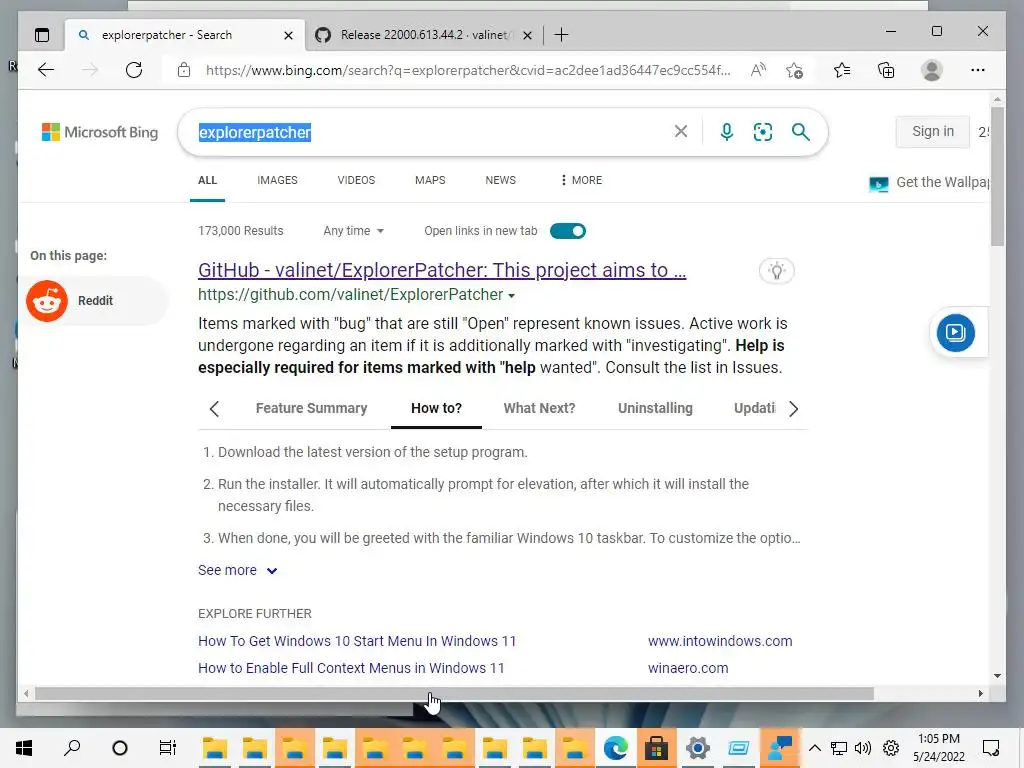Open the taskbar clock showing 1:05 PM
1024x768 pixels.
pyautogui.click(x=938, y=748)
